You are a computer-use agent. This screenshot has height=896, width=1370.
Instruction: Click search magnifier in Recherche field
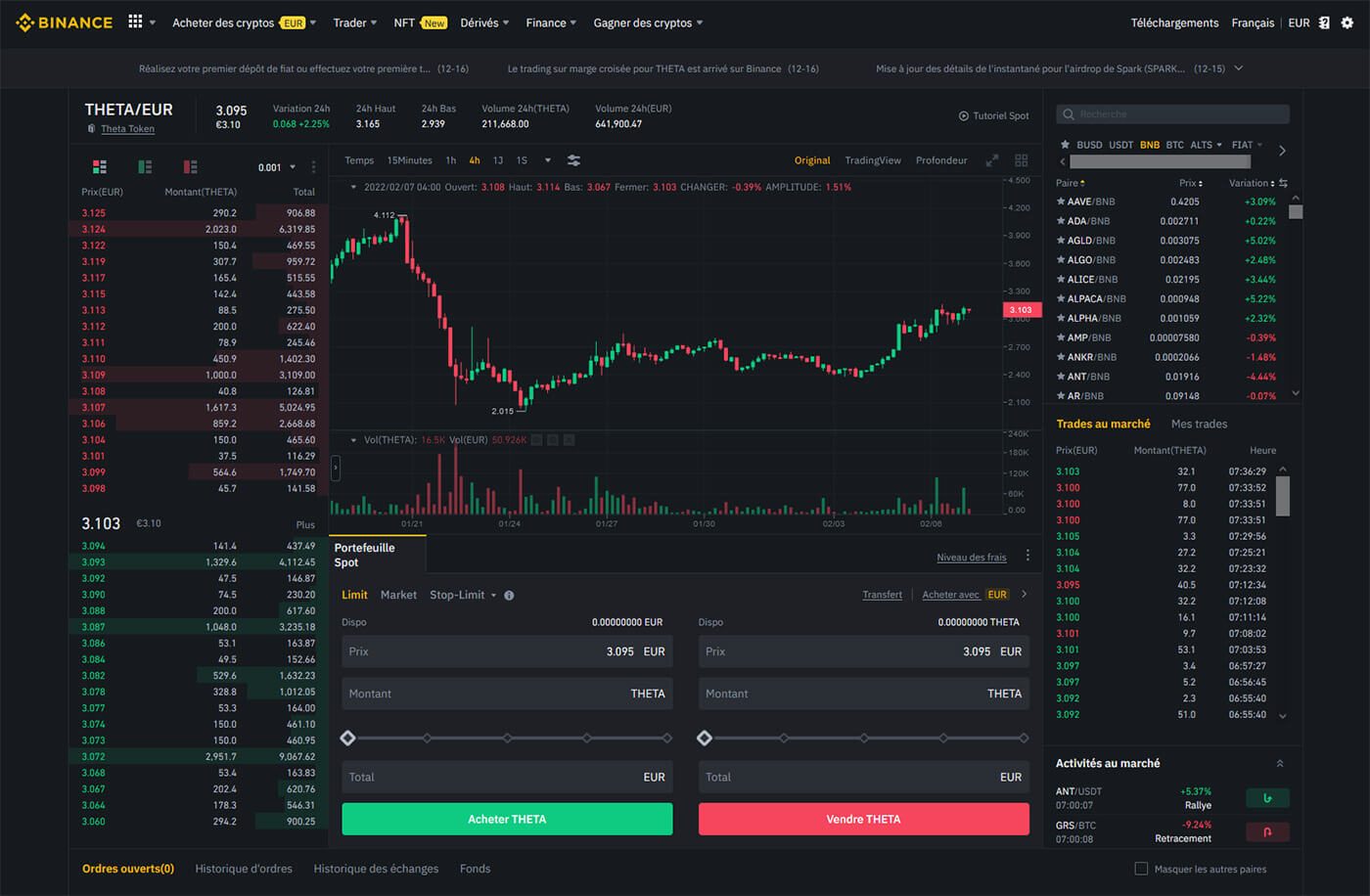pos(1069,114)
